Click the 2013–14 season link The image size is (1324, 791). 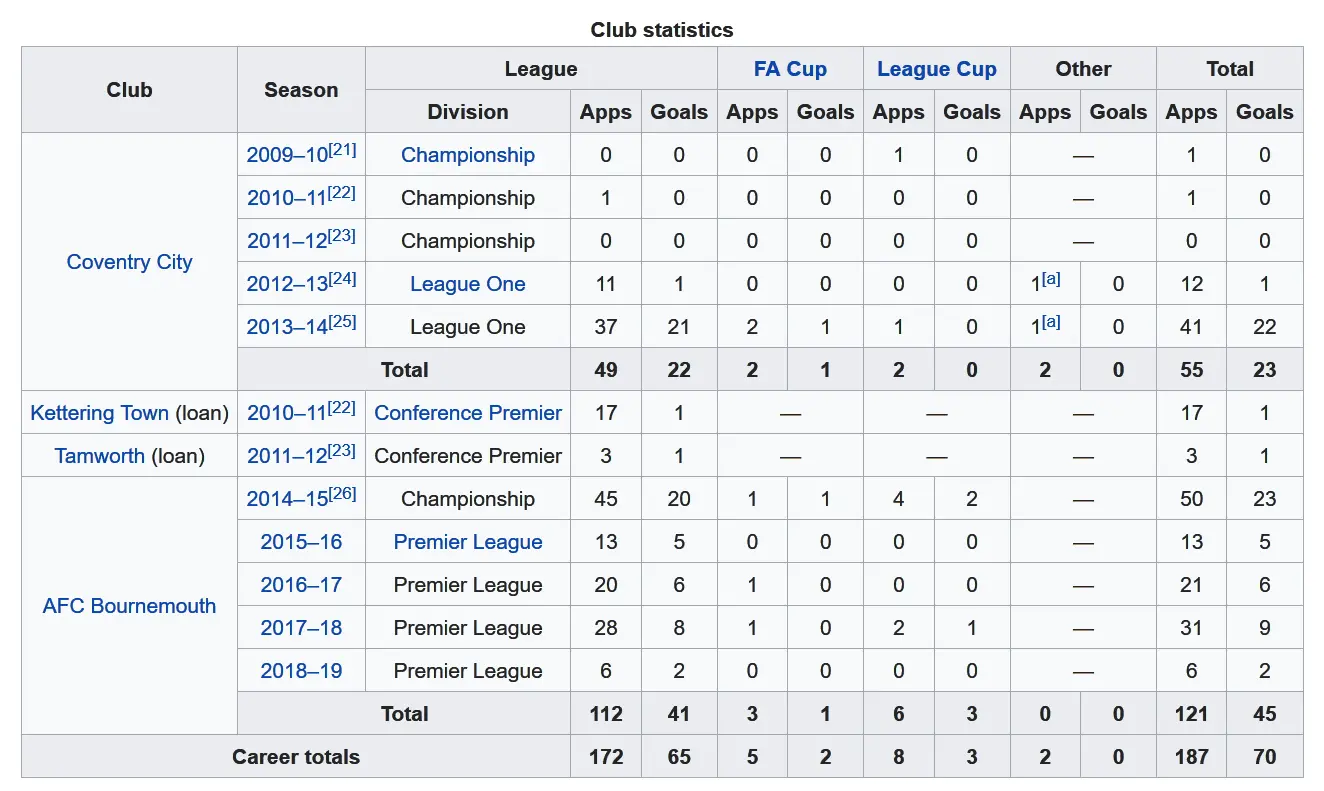287,328
